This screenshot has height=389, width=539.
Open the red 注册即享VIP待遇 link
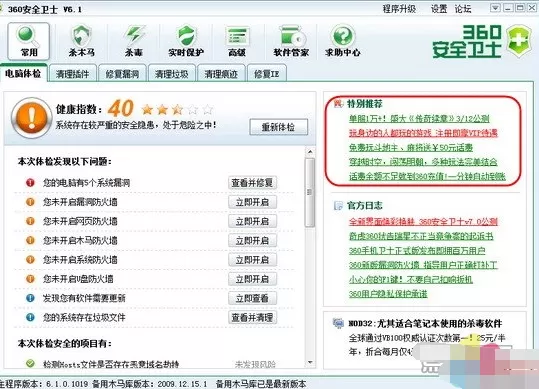tap(423, 133)
